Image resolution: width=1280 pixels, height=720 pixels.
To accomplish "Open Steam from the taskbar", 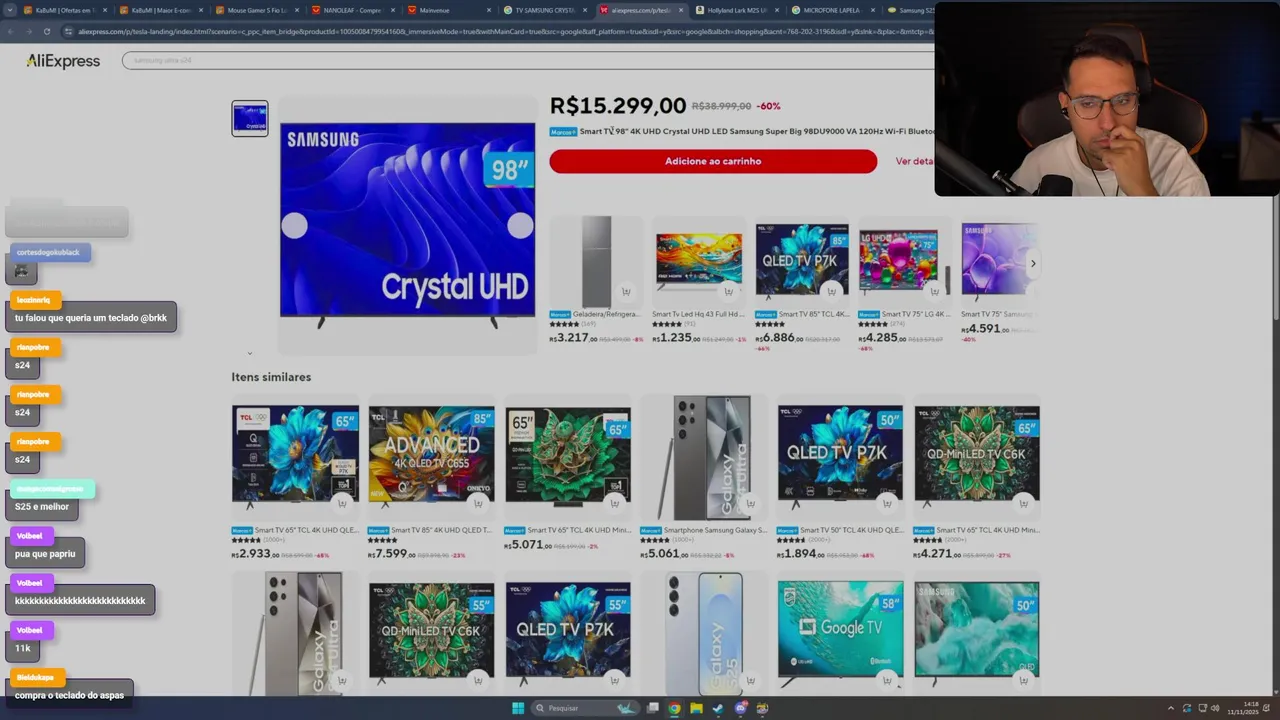I will [x=718, y=708].
